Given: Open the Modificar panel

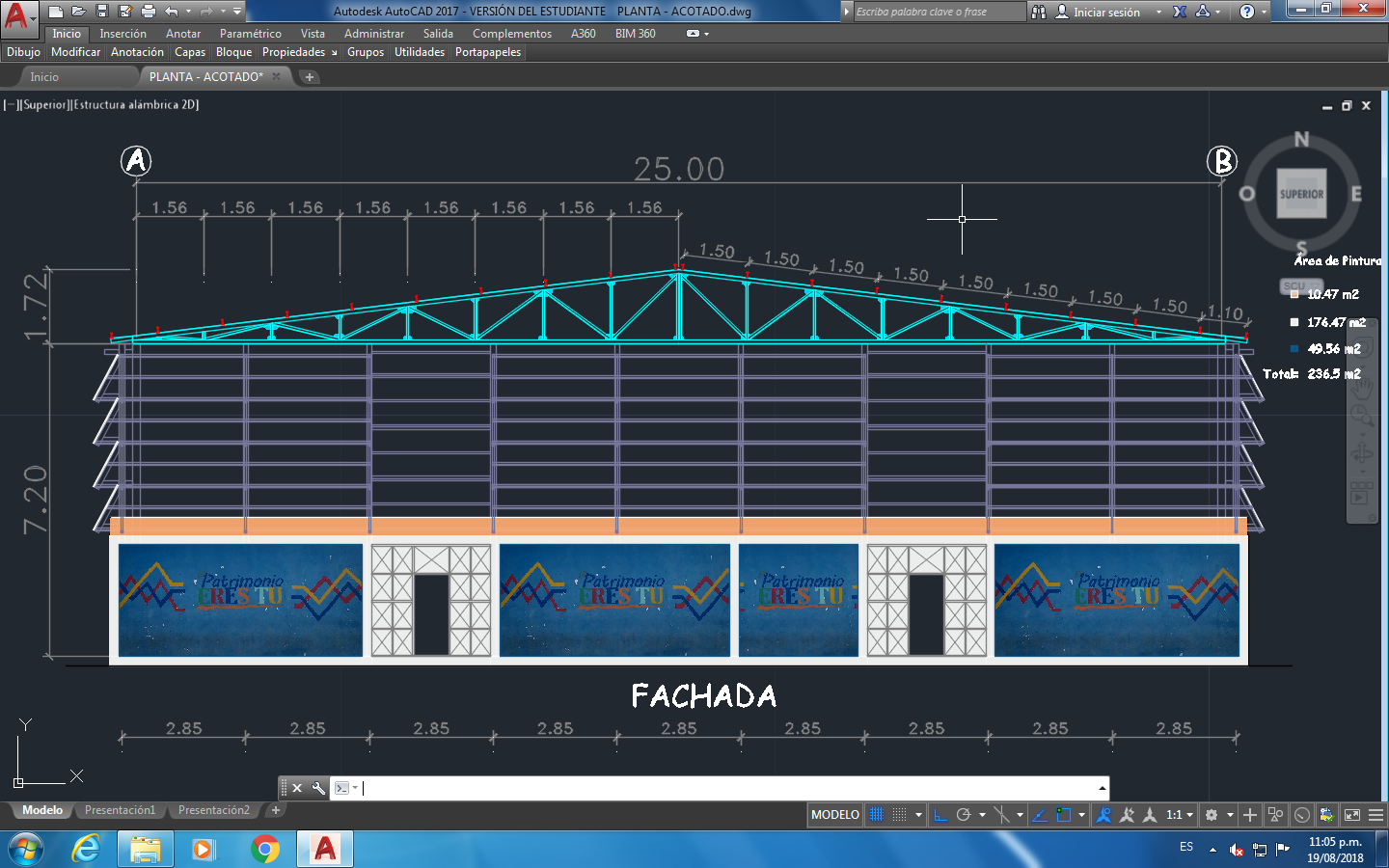Looking at the screenshot, I should 75,52.
